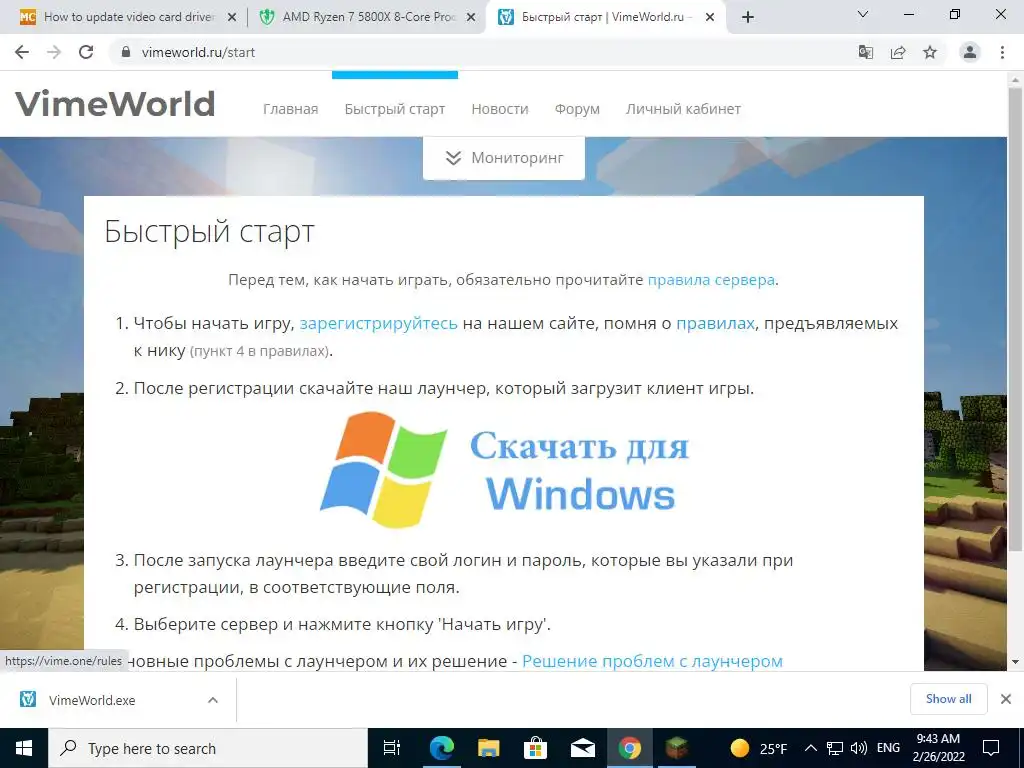
Task: Click the scrollbar down arrow
Action: pos(1015,662)
